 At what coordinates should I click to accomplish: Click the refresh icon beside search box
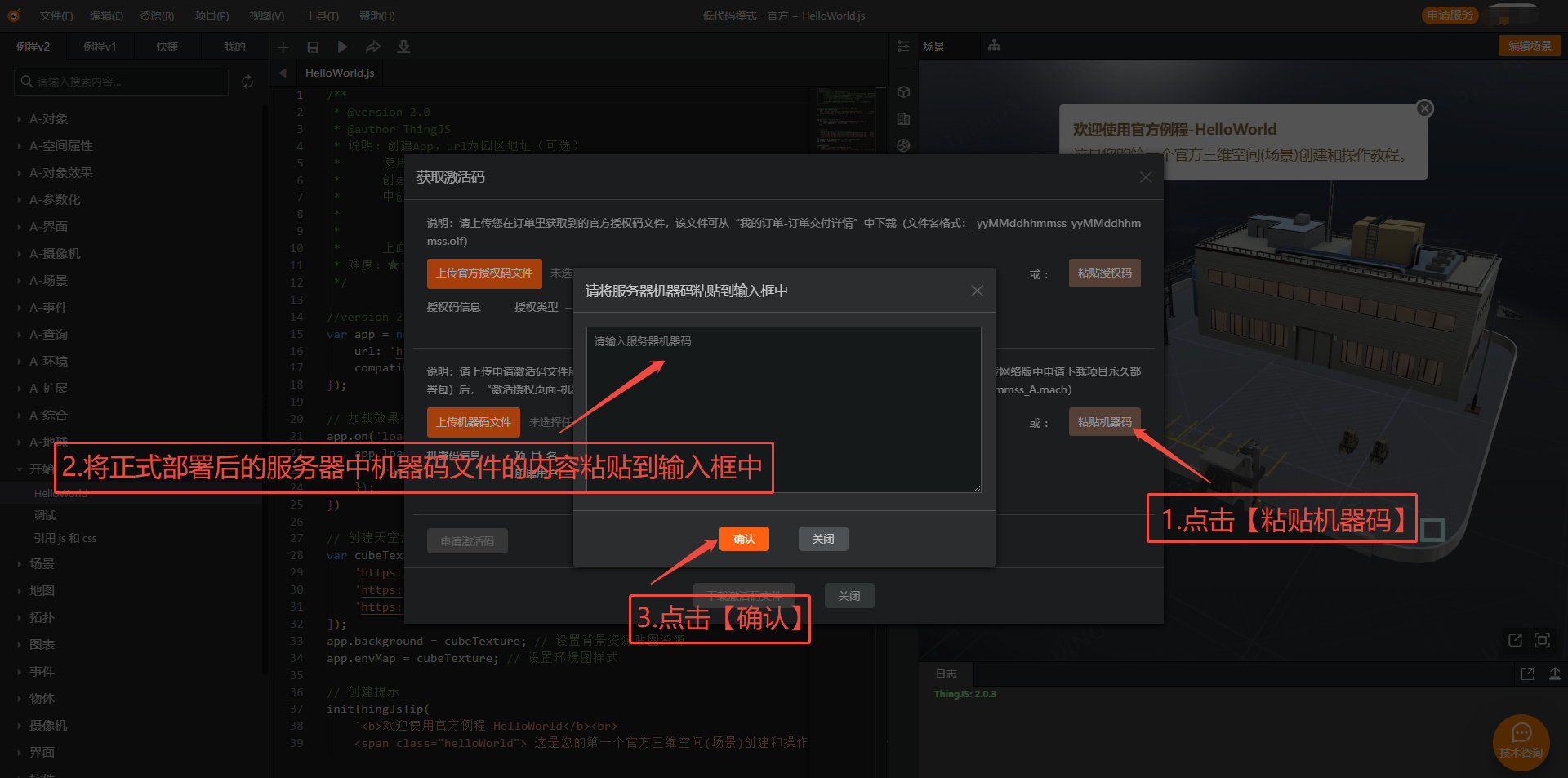coord(247,82)
